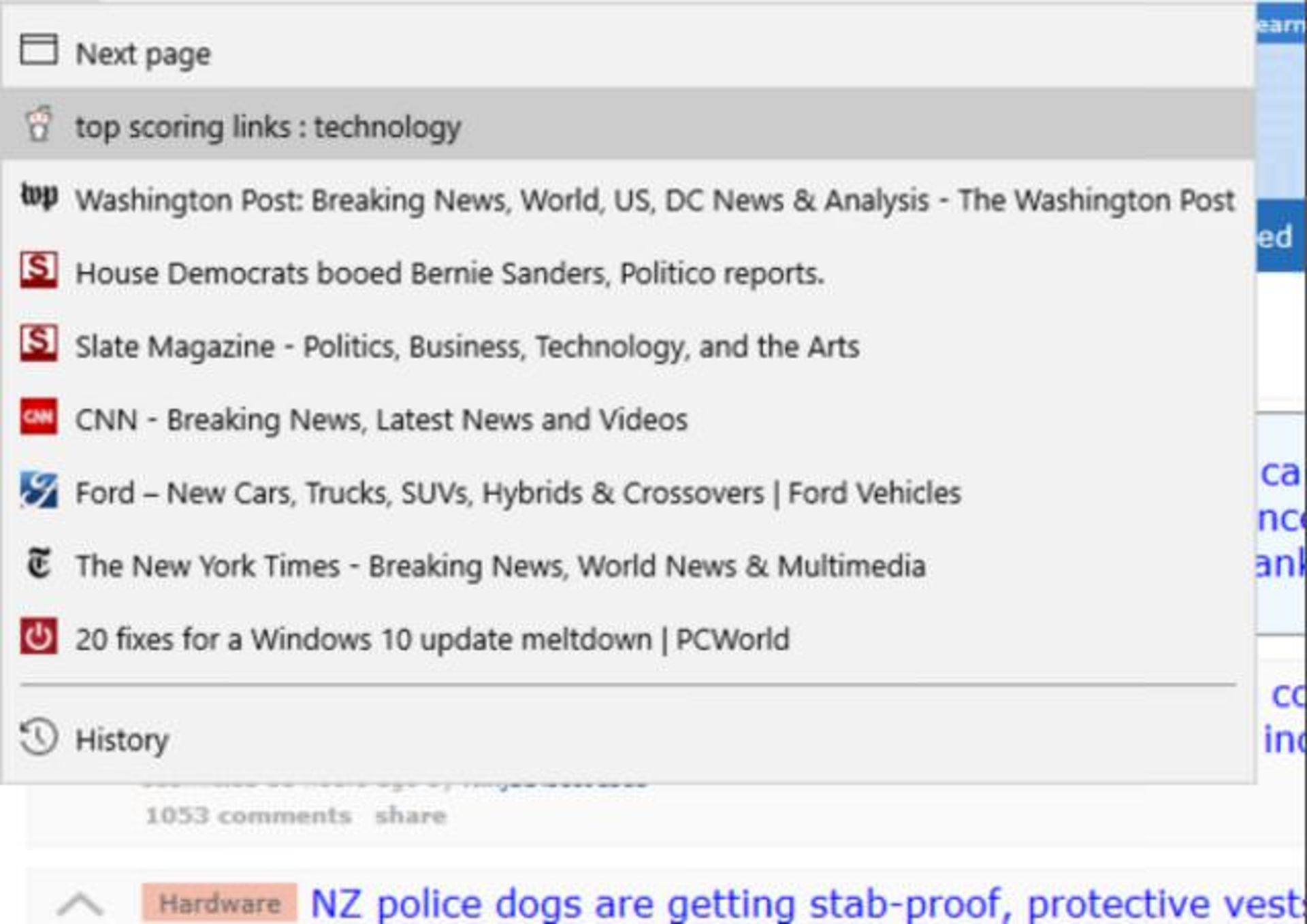
Task: Click the New York Times T icon
Action: (x=38, y=563)
